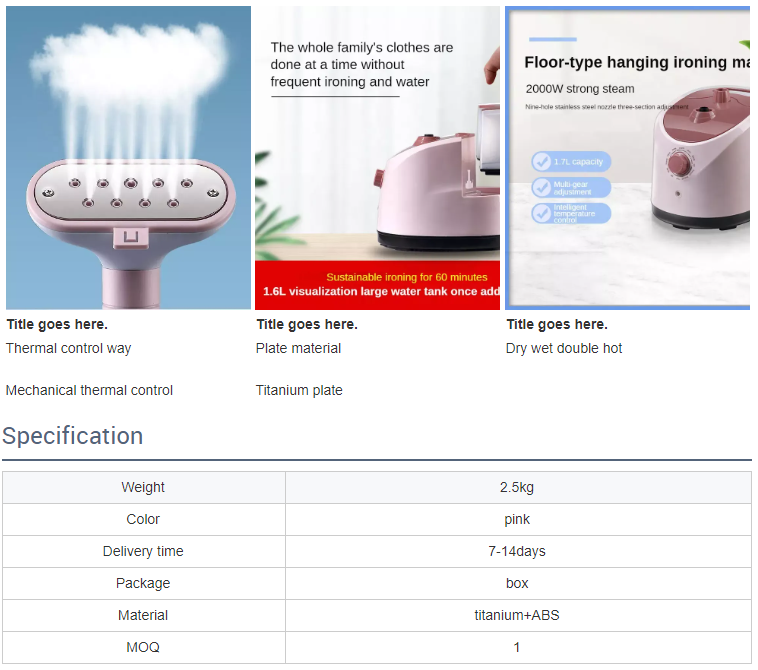Click the pink temperature dial on the steamer

point(679,163)
